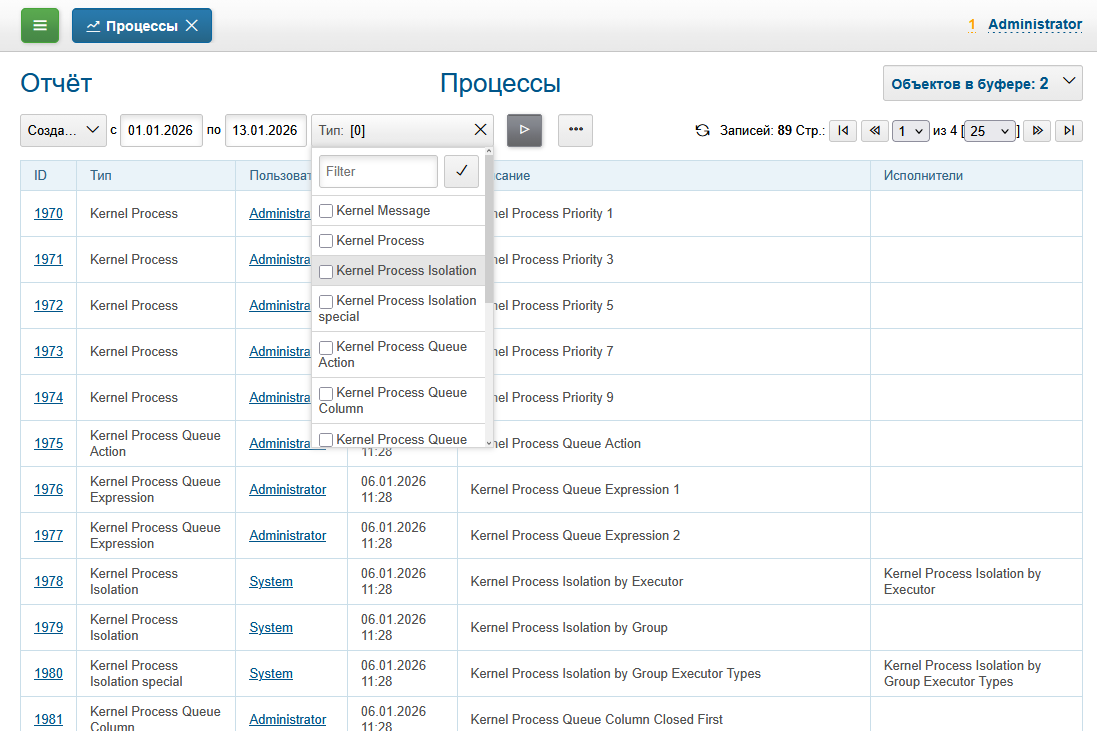Go to the next page

1037,131
